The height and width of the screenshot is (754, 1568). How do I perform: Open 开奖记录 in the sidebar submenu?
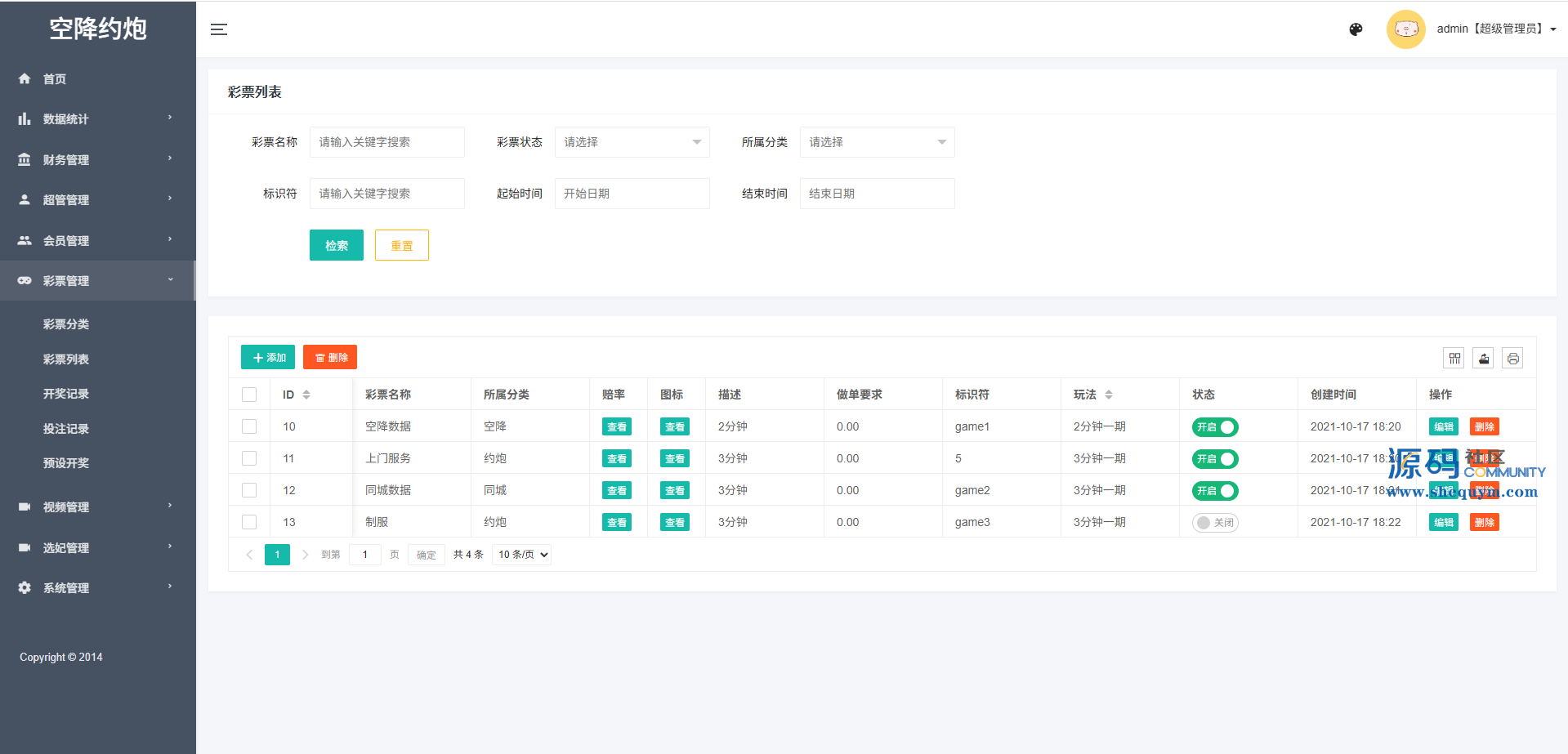pos(66,394)
